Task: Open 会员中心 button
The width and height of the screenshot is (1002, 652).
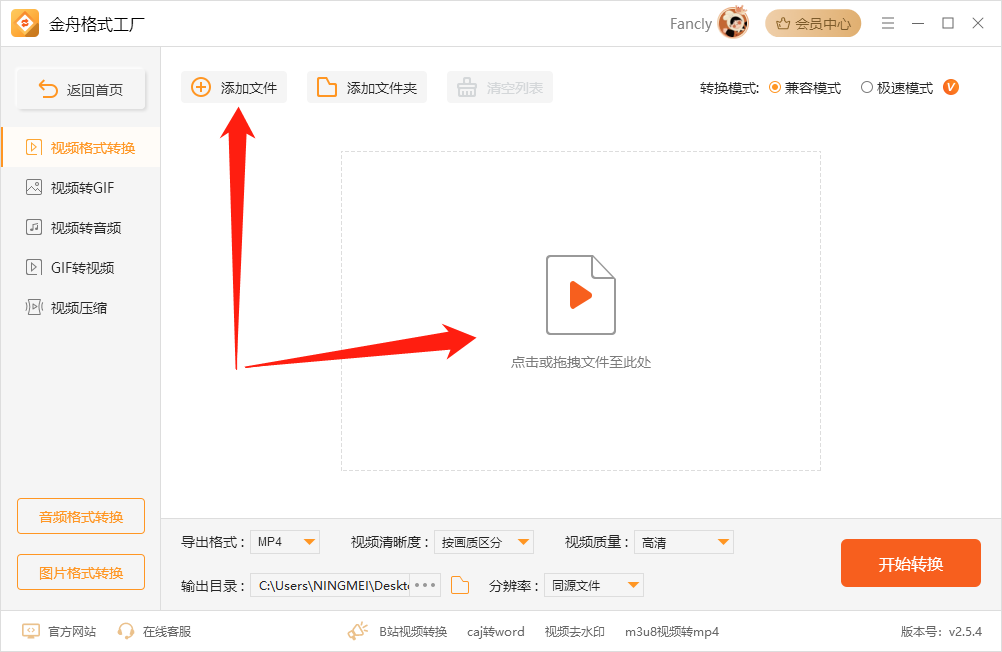Action: tap(813, 24)
